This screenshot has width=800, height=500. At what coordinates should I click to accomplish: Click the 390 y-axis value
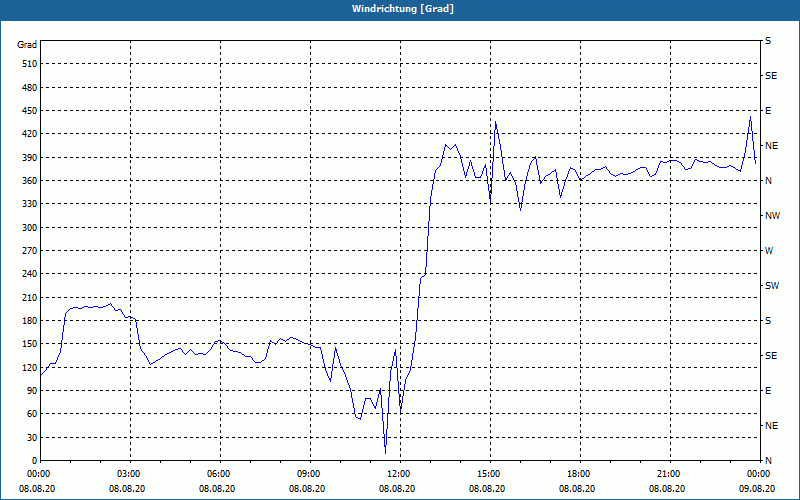tap(29, 158)
